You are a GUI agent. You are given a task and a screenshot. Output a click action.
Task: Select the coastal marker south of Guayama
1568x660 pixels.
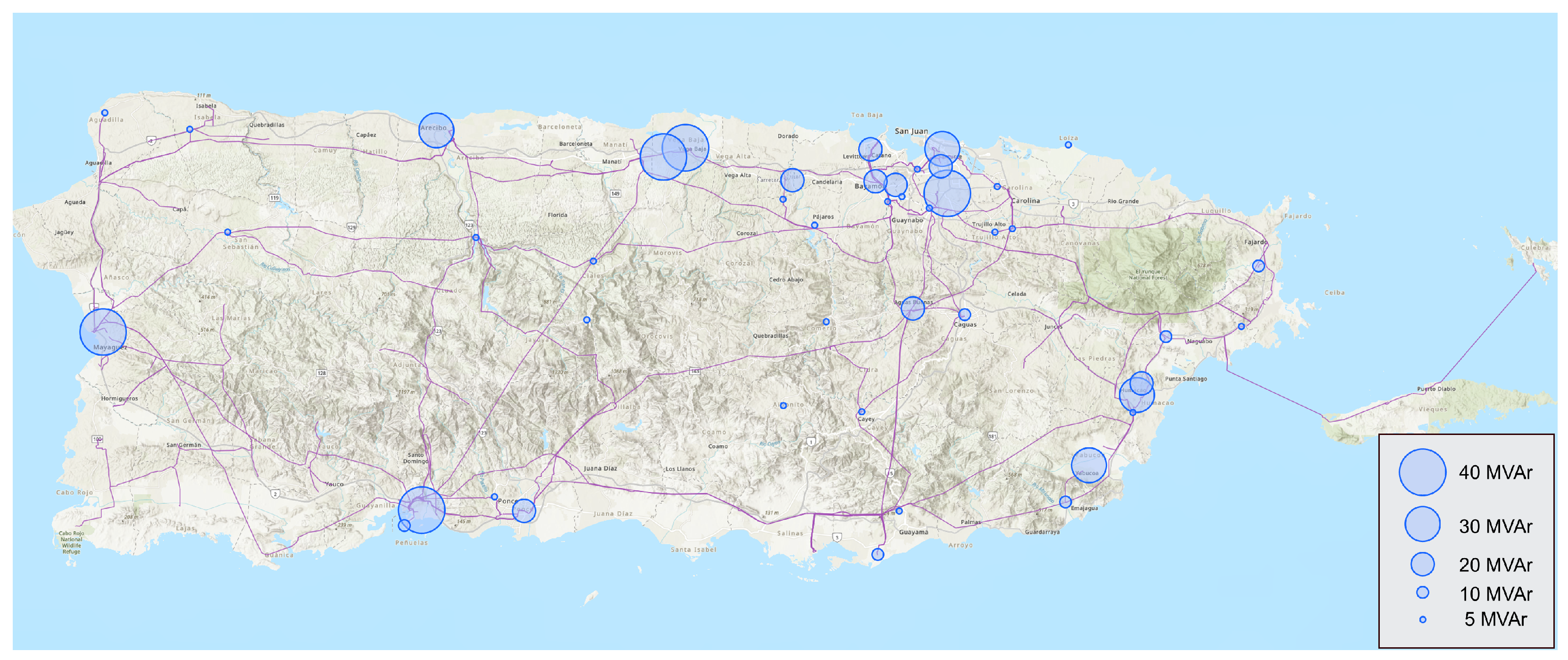click(x=877, y=554)
